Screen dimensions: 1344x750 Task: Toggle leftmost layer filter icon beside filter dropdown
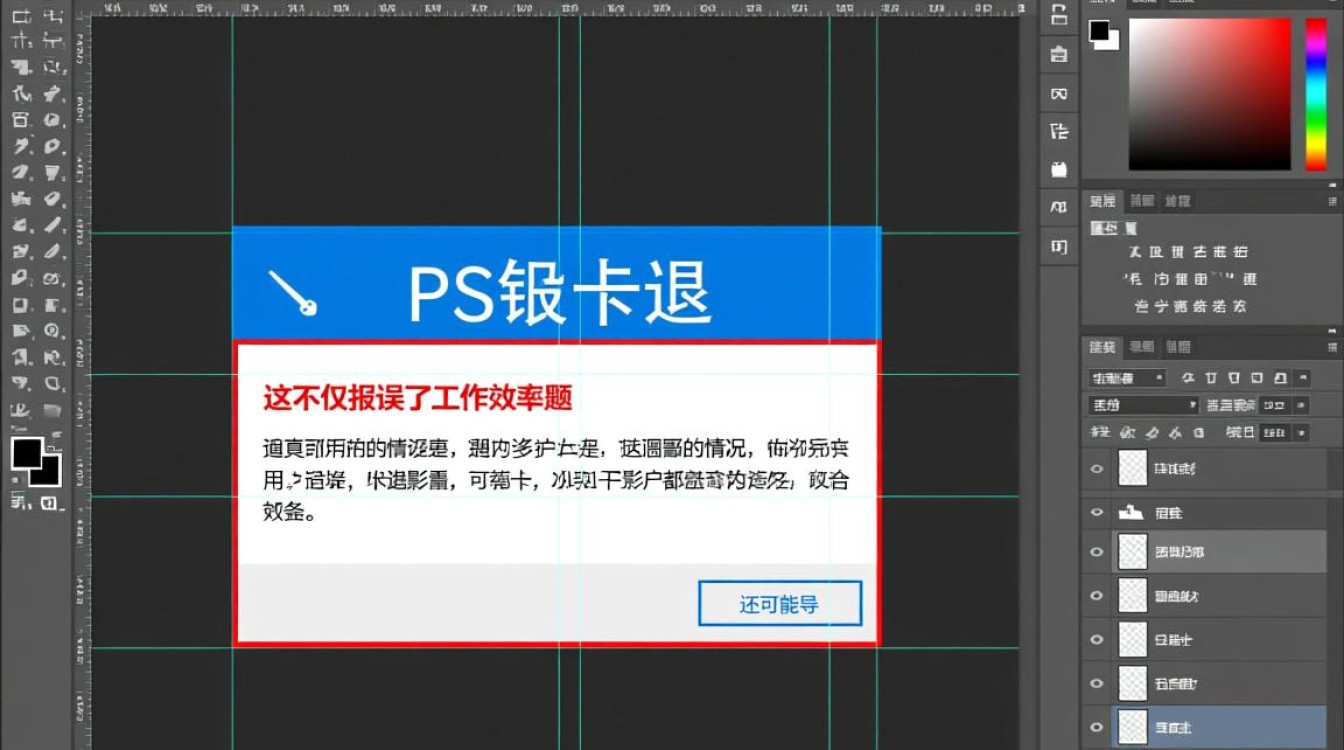pos(1188,378)
